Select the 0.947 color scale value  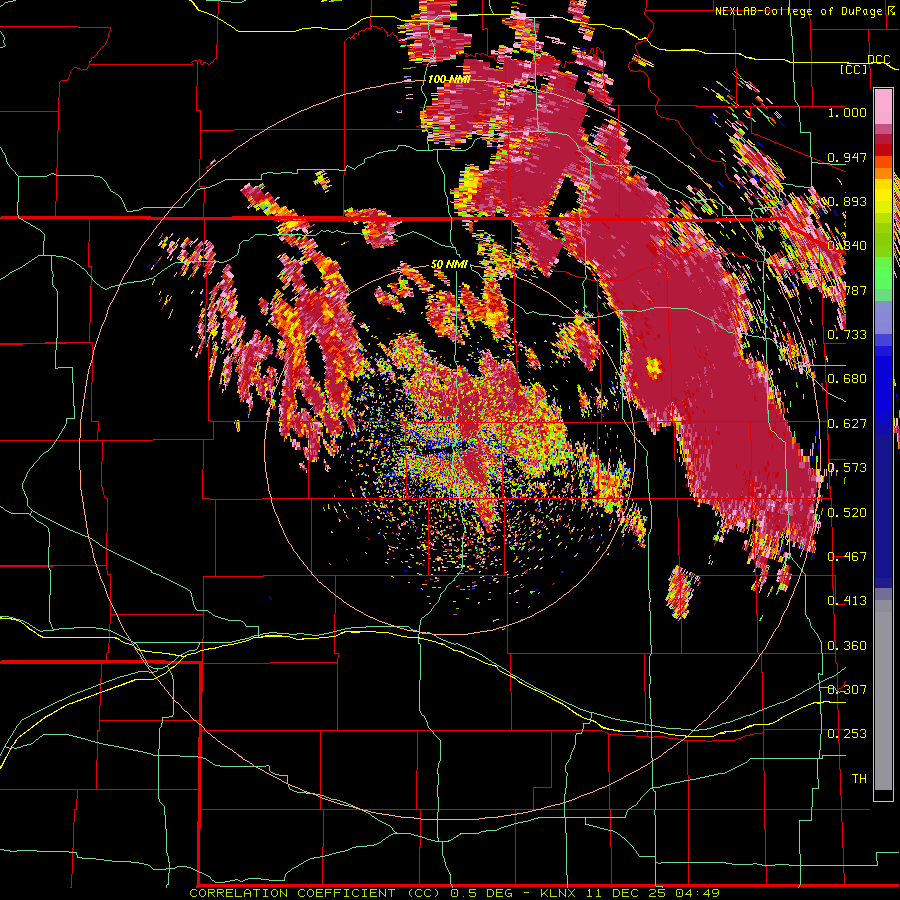[x=847, y=157]
